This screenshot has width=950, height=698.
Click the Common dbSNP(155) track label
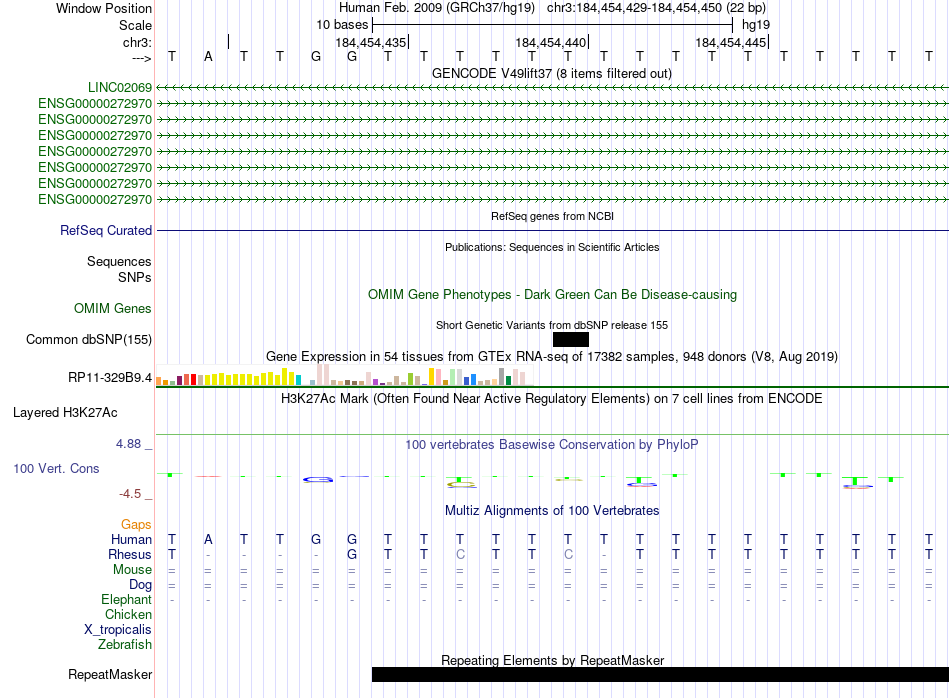tap(89, 339)
